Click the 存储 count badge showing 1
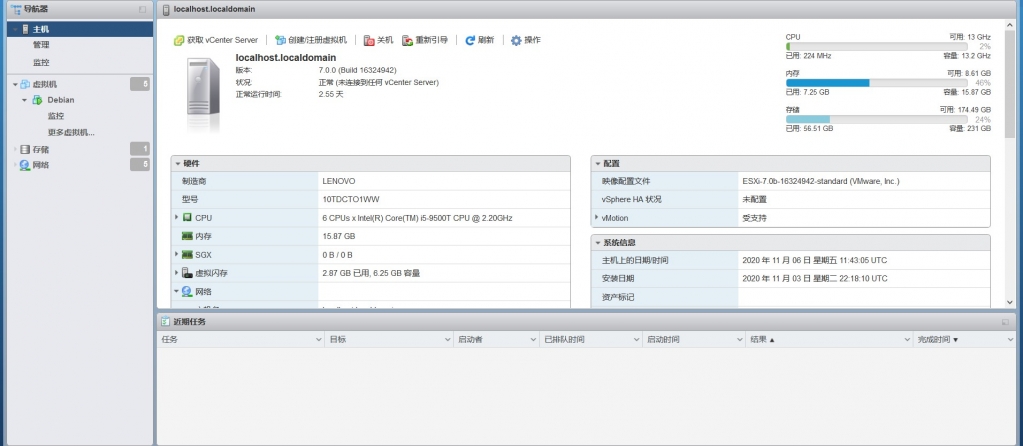1023x446 pixels. [x=140, y=149]
